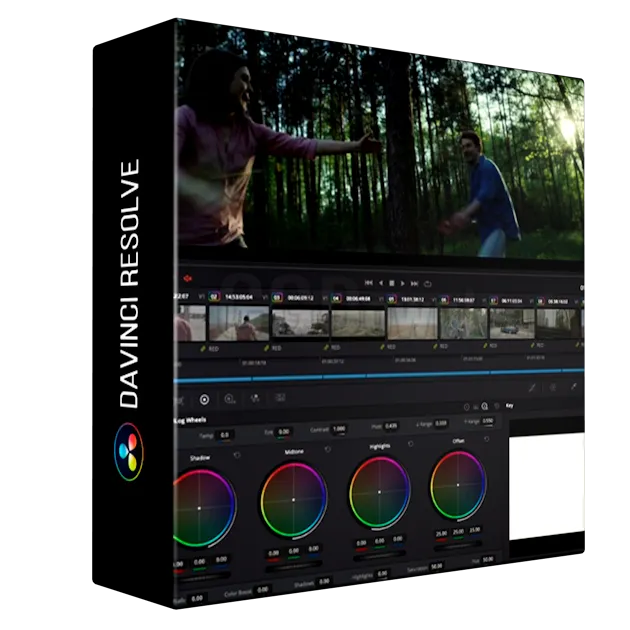Select clip 06 thumbnail in timeline
This screenshot has height=630, width=630.
pos(463,324)
